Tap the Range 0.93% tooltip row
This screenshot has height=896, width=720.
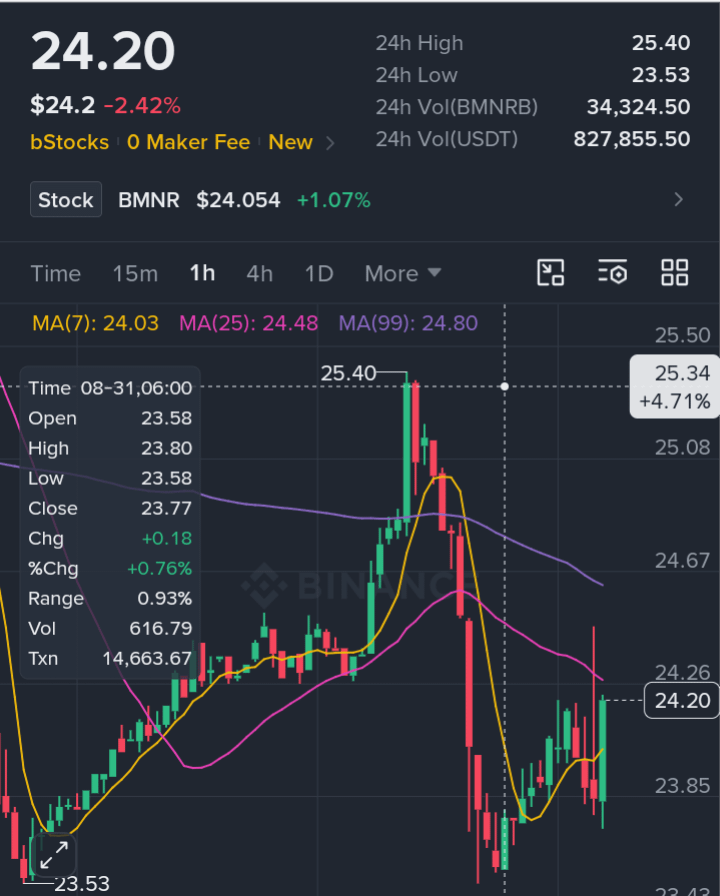tap(110, 599)
